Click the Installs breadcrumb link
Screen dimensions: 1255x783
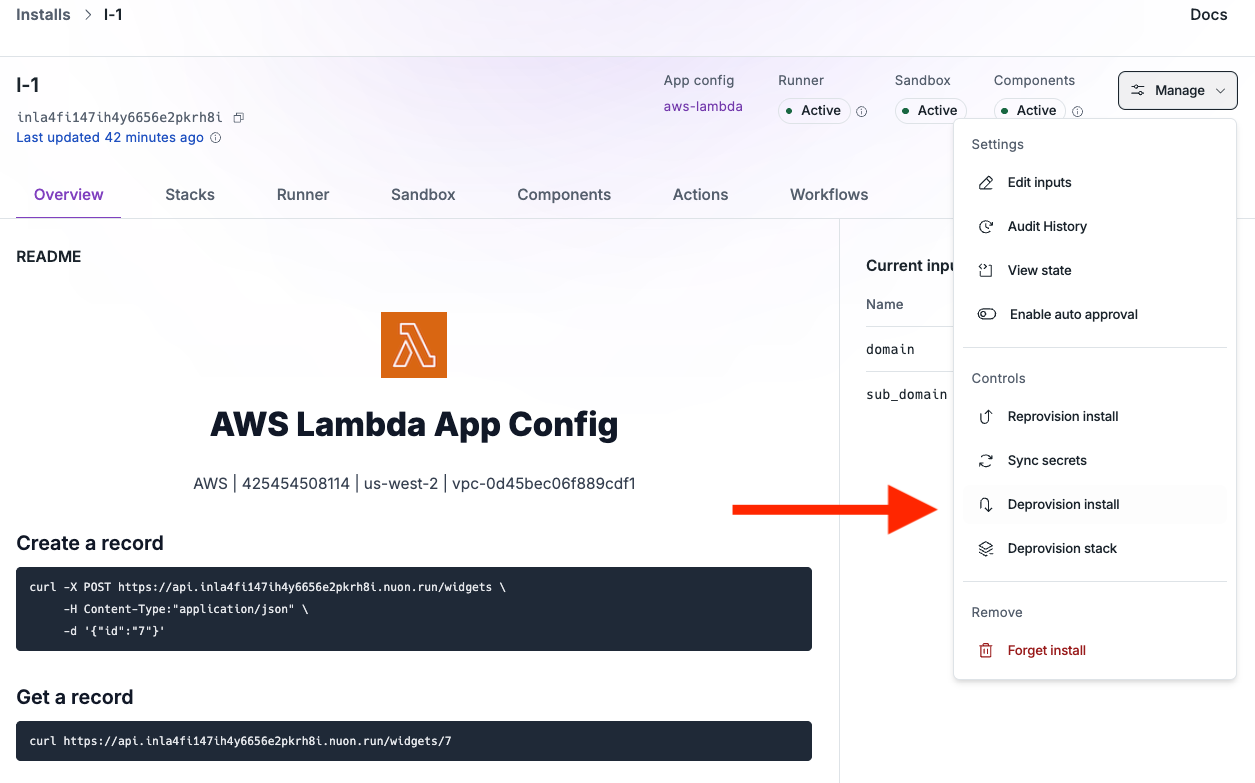click(x=44, y=15)
